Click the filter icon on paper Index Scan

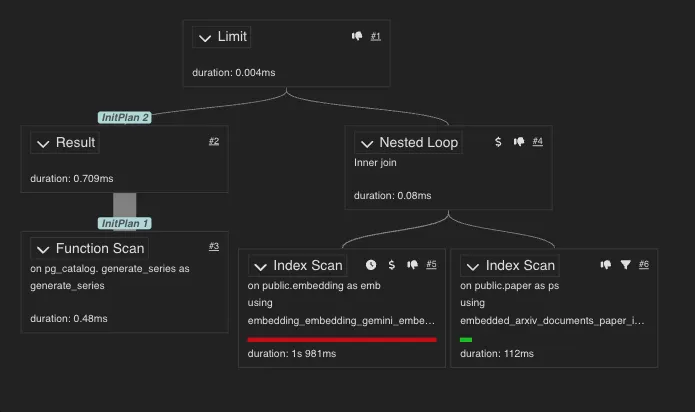(x=626, y=265)
